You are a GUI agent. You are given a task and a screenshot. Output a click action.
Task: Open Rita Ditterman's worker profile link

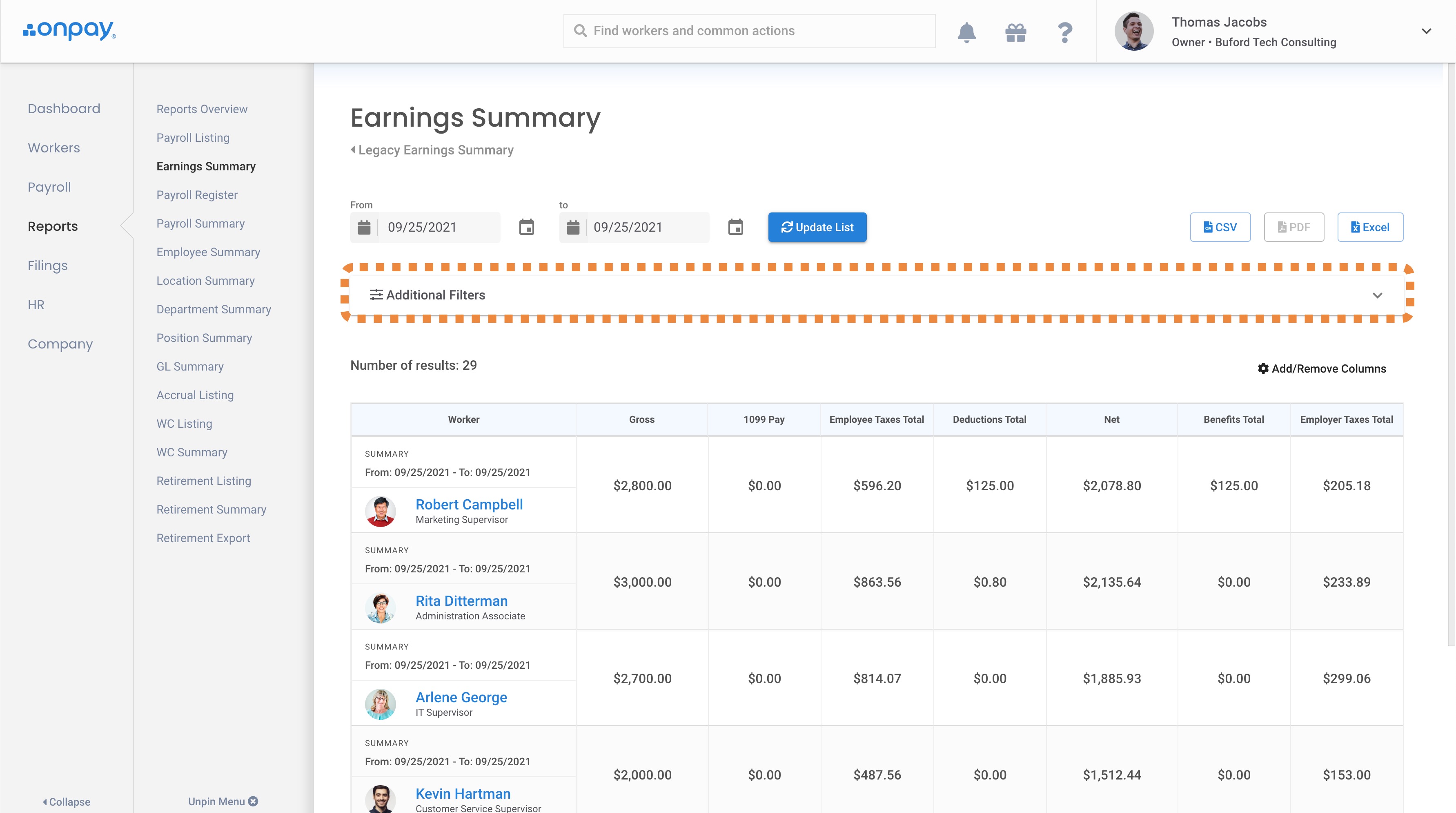[x=461, y=601]
